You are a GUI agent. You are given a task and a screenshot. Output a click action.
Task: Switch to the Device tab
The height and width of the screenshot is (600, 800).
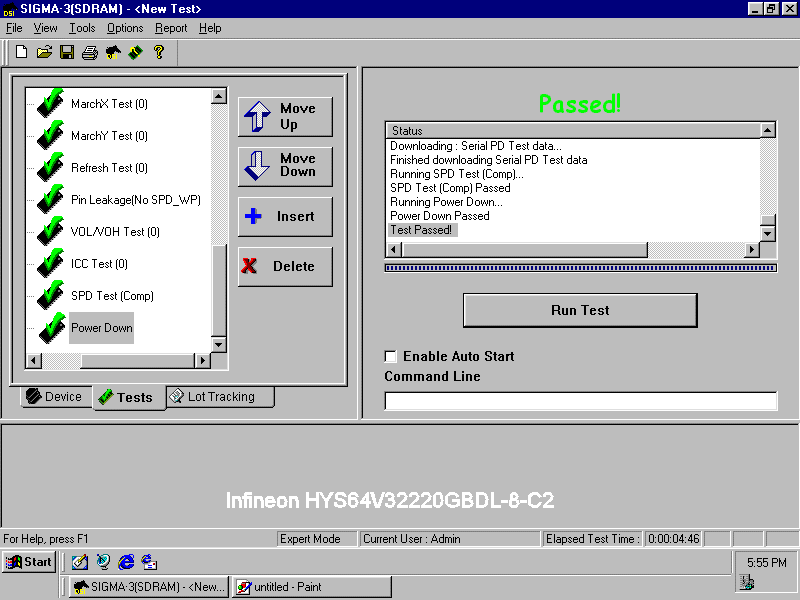point(55,397)
